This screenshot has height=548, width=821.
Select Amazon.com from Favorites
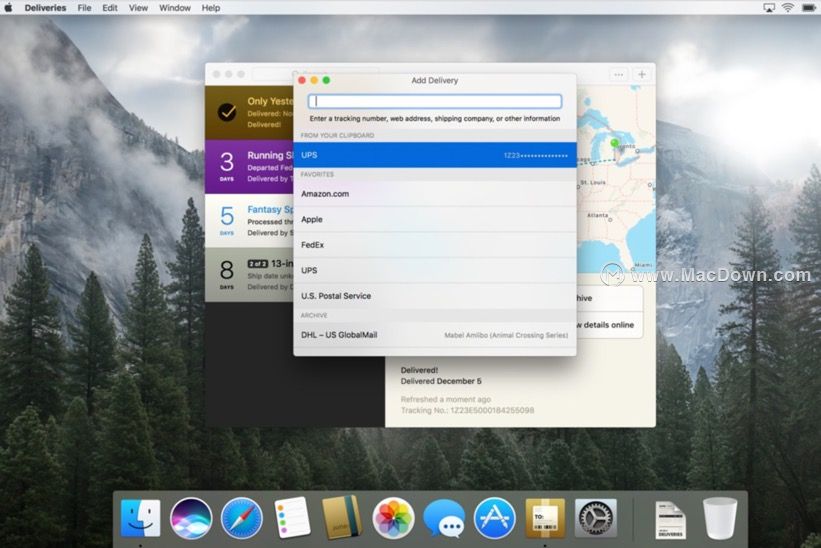point(435,194)
